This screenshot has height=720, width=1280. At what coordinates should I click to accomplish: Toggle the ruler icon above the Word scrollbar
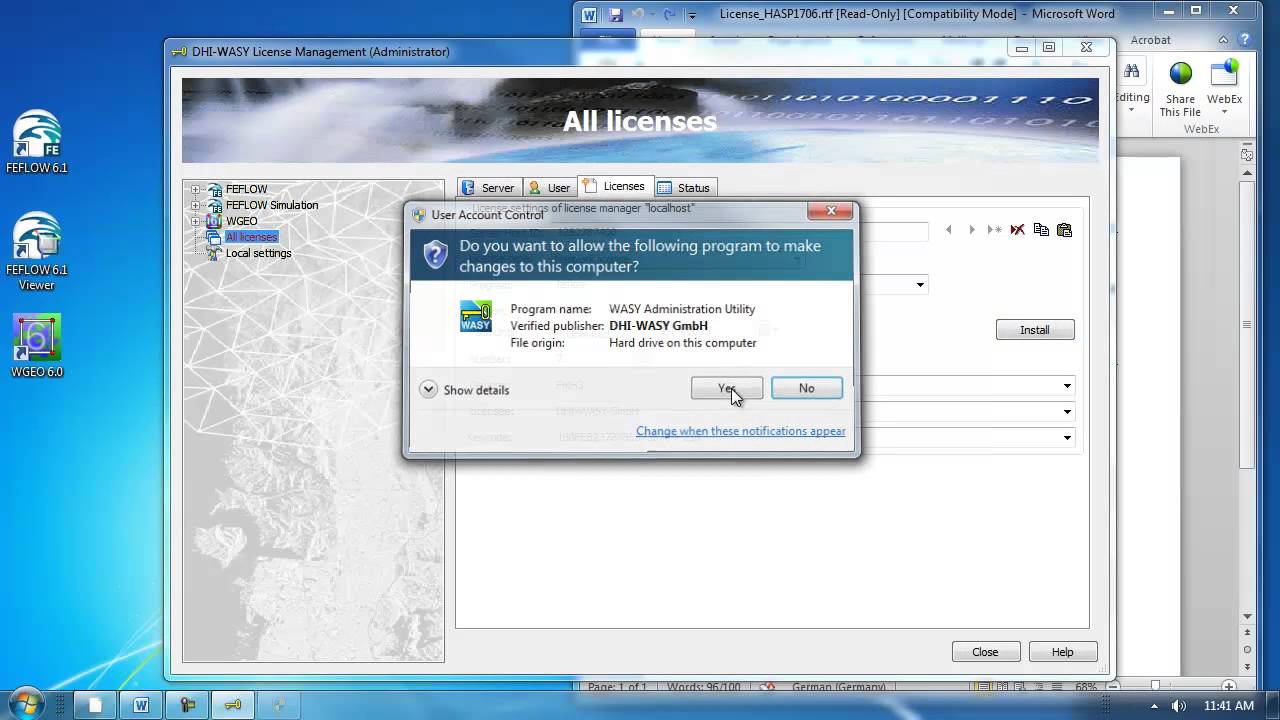pyautogui.click(x=1247, y=155)
